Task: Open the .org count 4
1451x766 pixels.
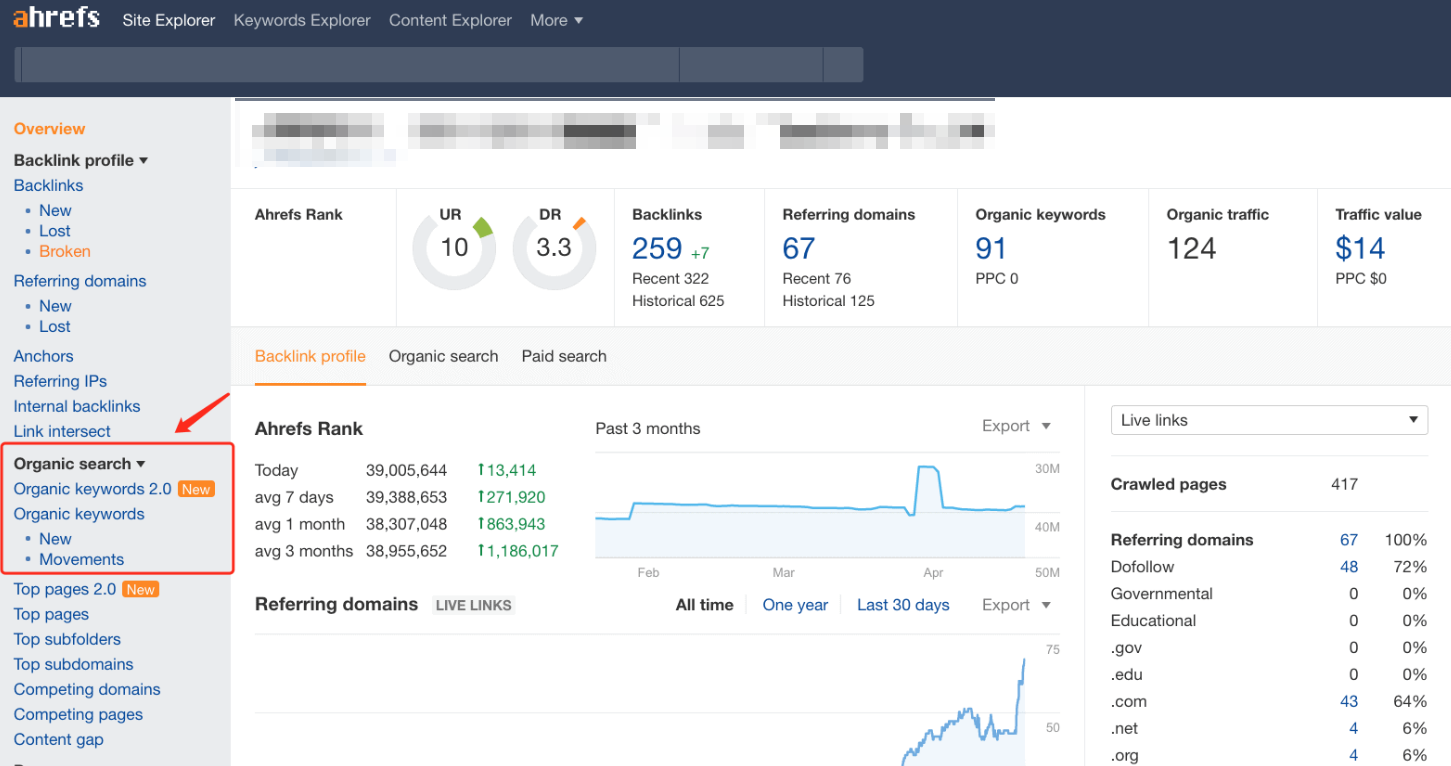Action: 1353,756
